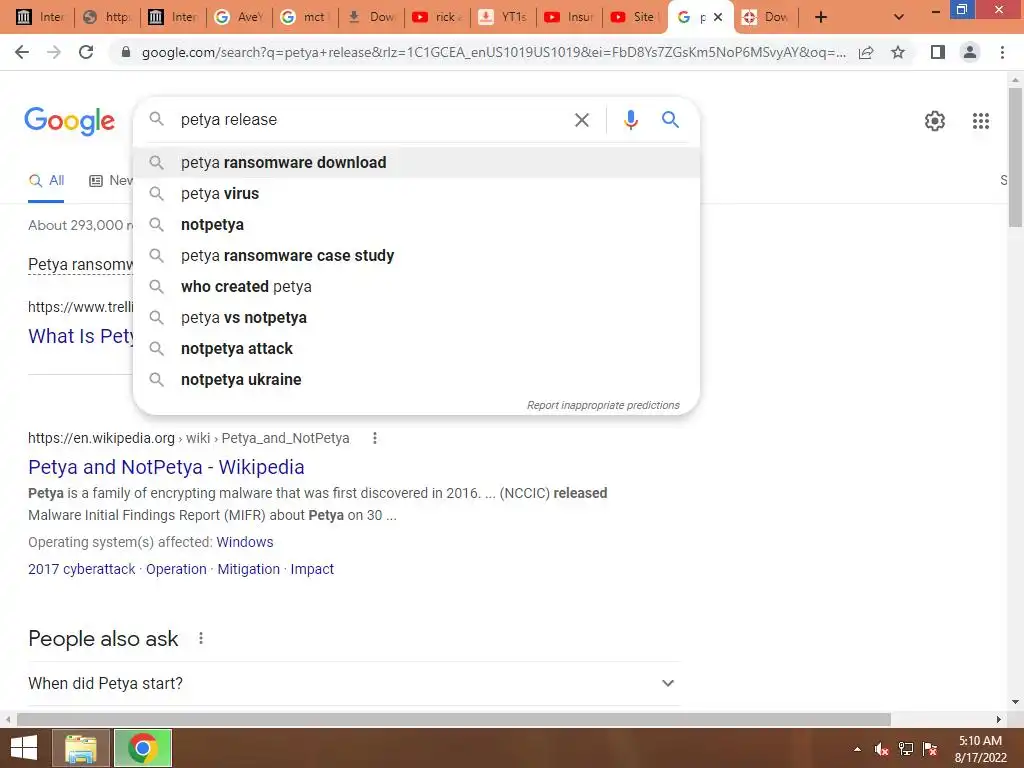1024x768 pixels.
Task: Open the 'Impact' sitelink
Action: pos(312,569)
